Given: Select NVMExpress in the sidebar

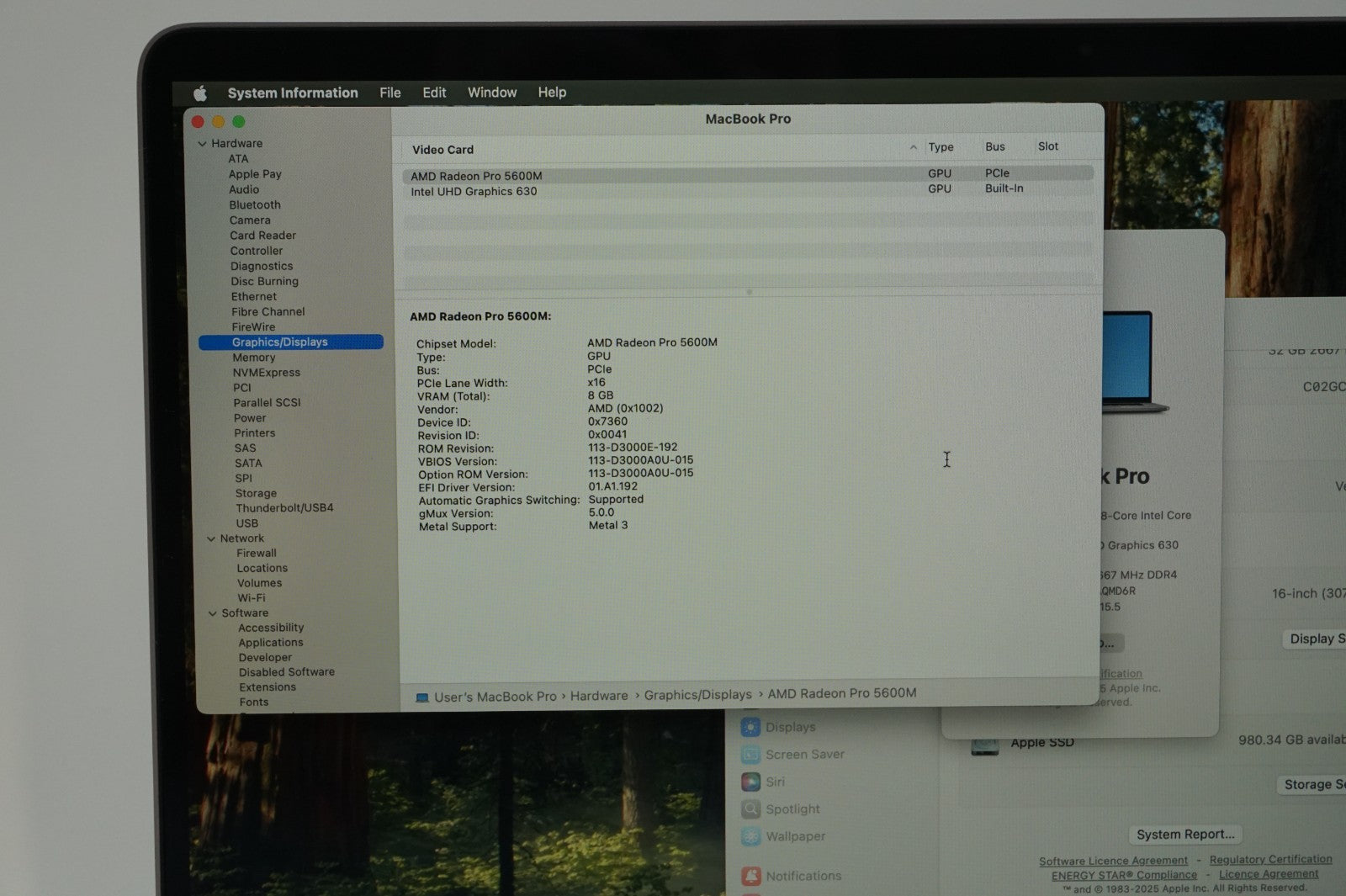Looking at the screenshot, I should tap(267, 373).
